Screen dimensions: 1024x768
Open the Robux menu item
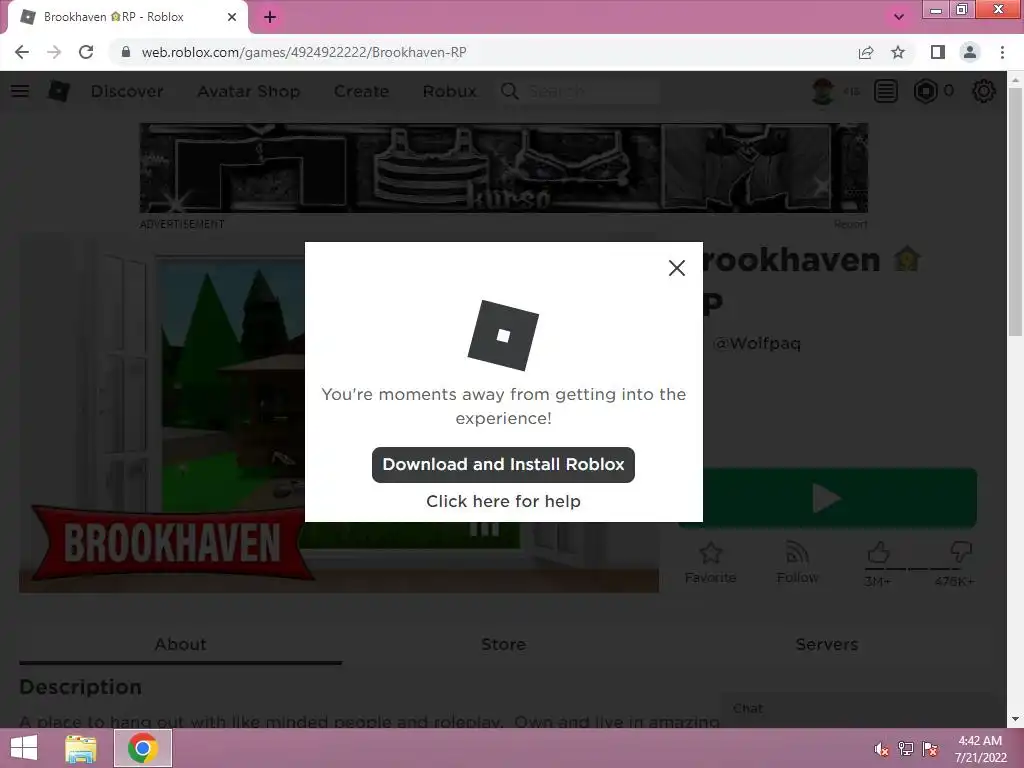pyautogui.click(x=449, y=91)
